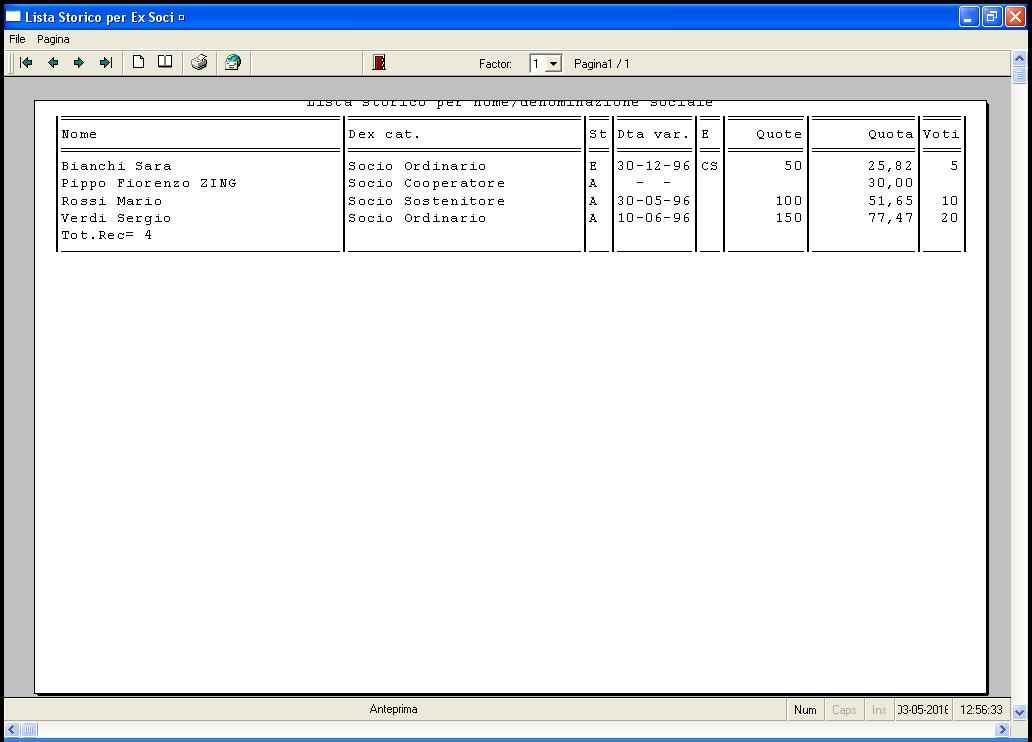The width and height of the screenshot is (1032, 742).
Task: Open the File menu
Action: click(x=17, y=40)
